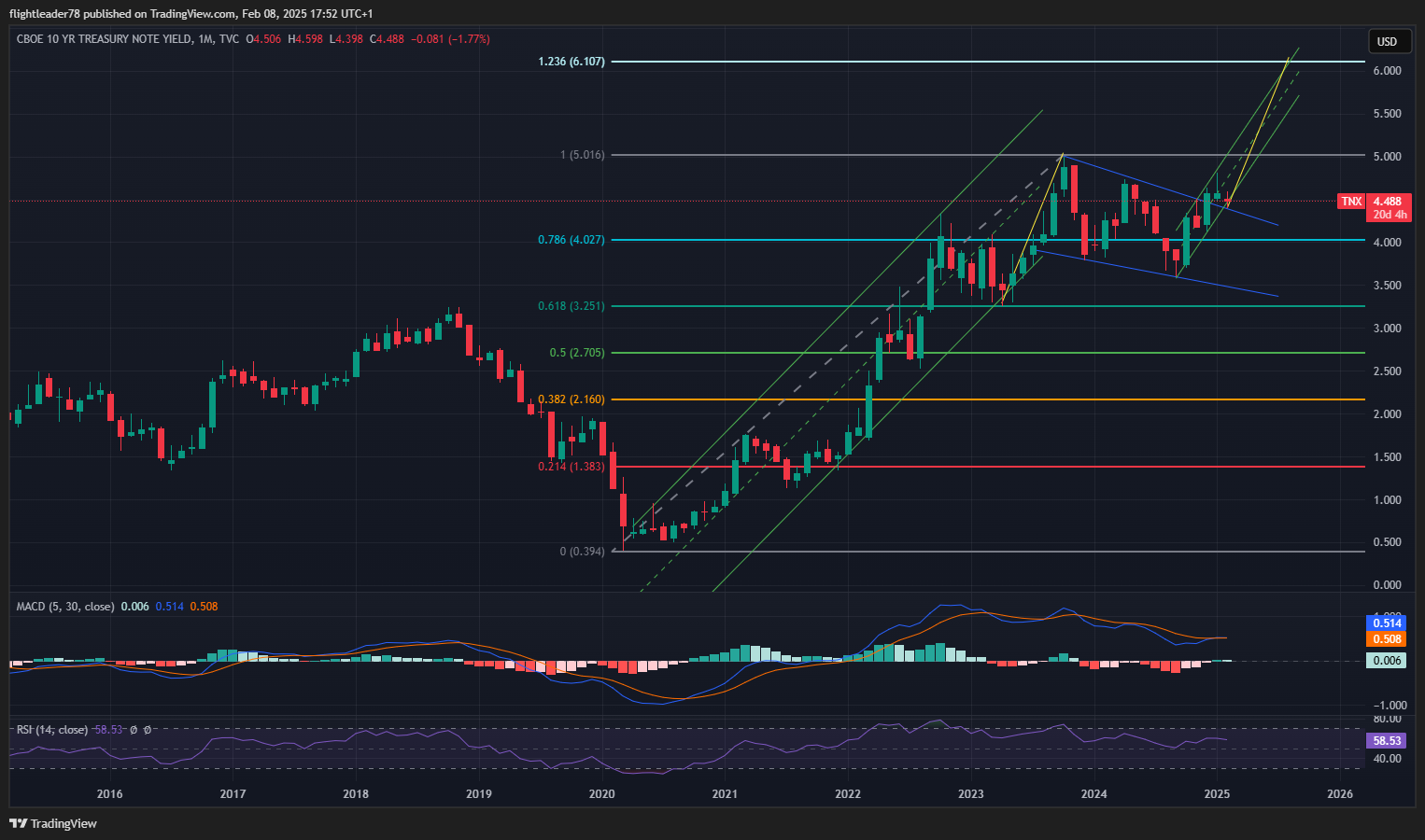Select the 0.618 (3.251) Fibonacci label
The width and height of the screenshot is (1425, 840).
571,306
